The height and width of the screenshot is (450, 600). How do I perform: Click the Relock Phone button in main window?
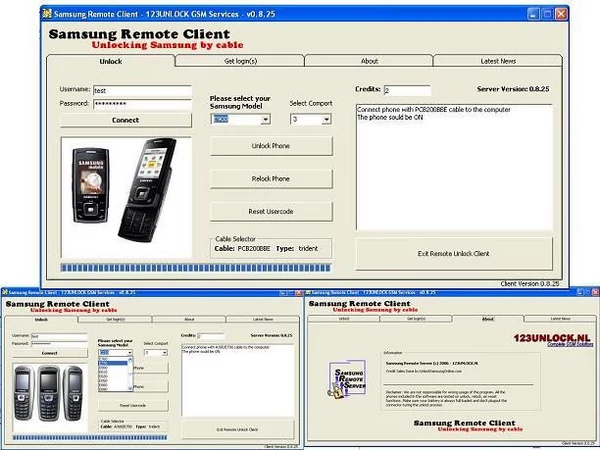click(271, 179)
